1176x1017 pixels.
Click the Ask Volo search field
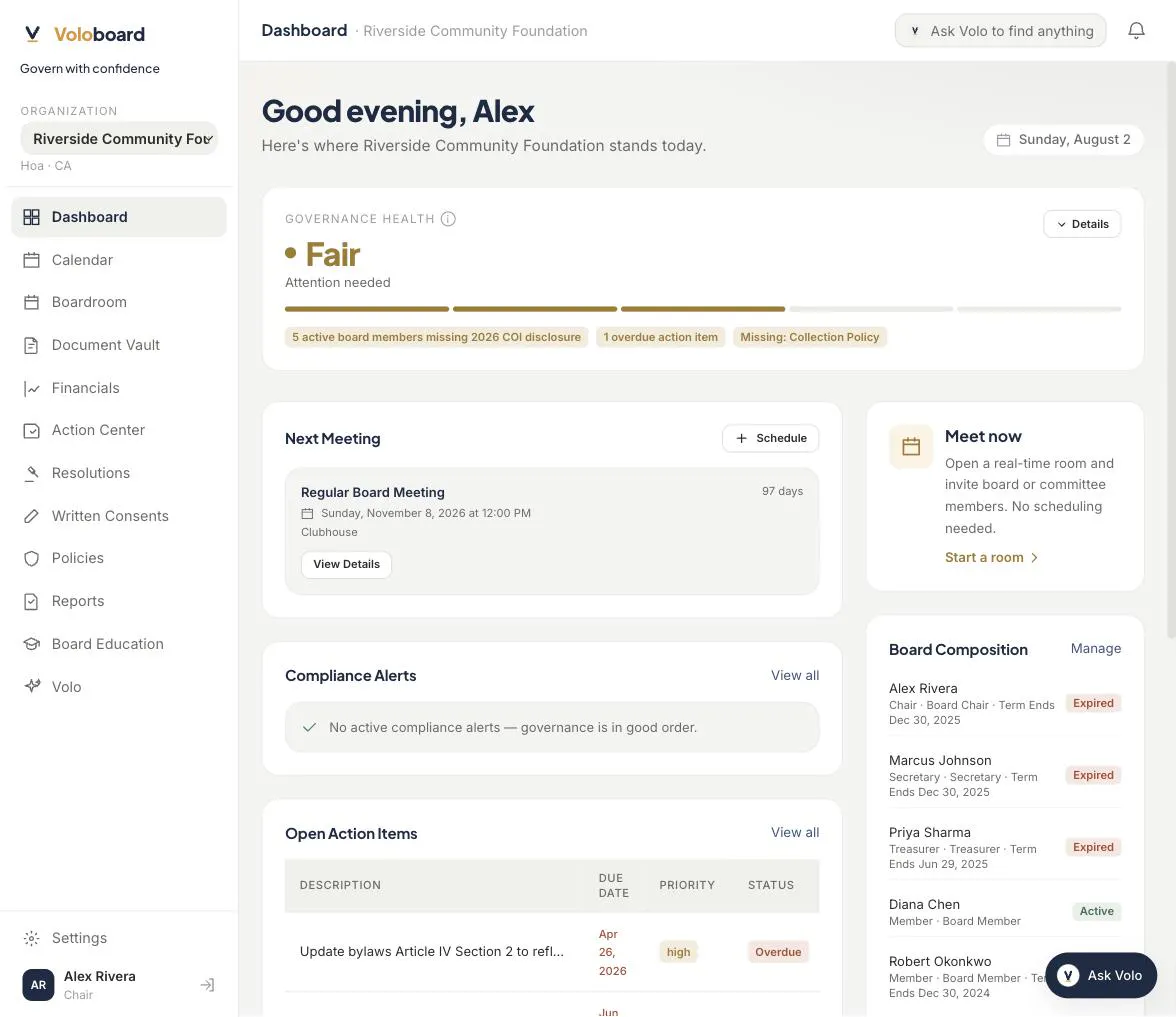[x=1000, y=31]
